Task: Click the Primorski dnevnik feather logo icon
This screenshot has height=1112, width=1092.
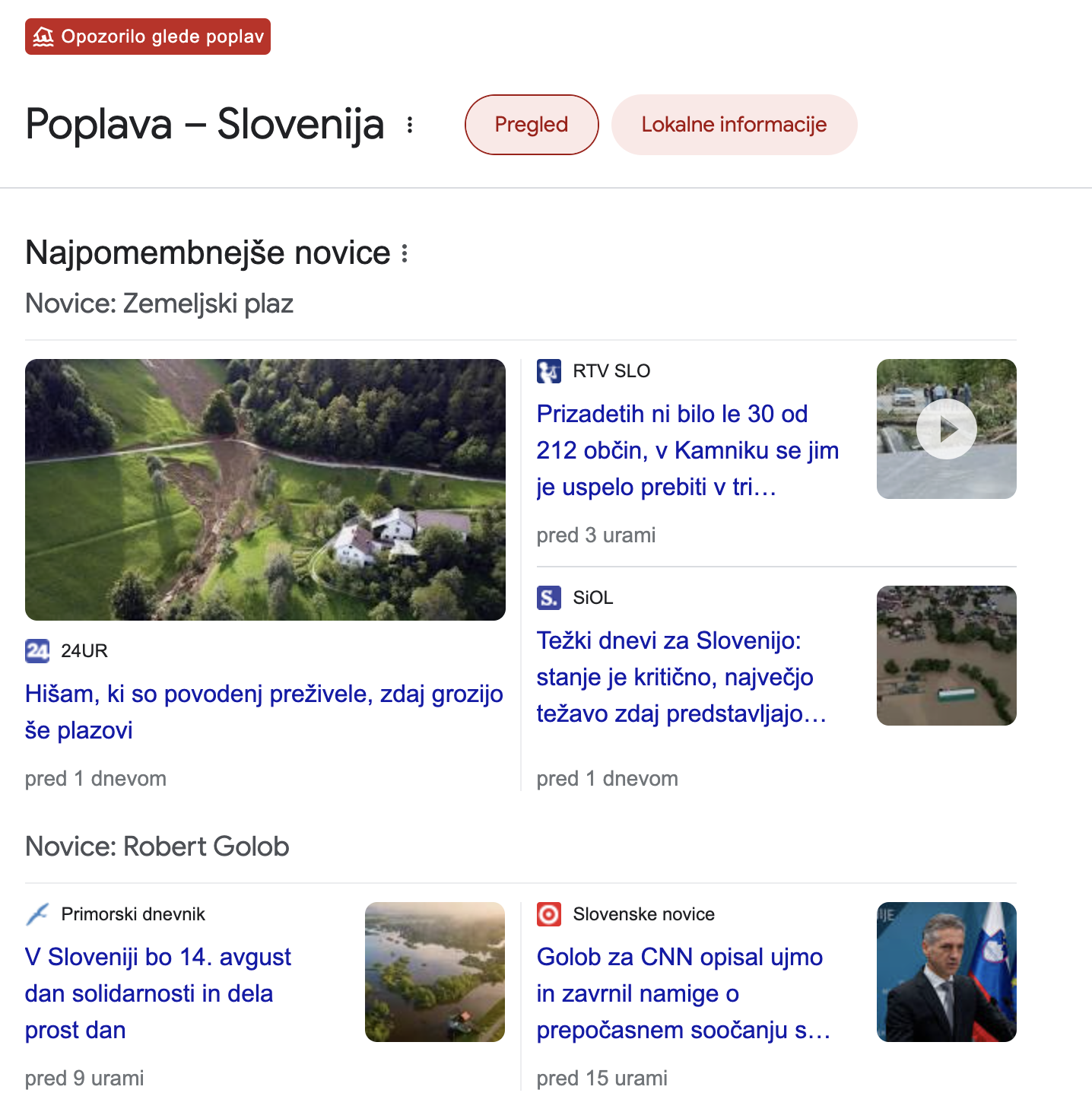Action: [37, 914]
